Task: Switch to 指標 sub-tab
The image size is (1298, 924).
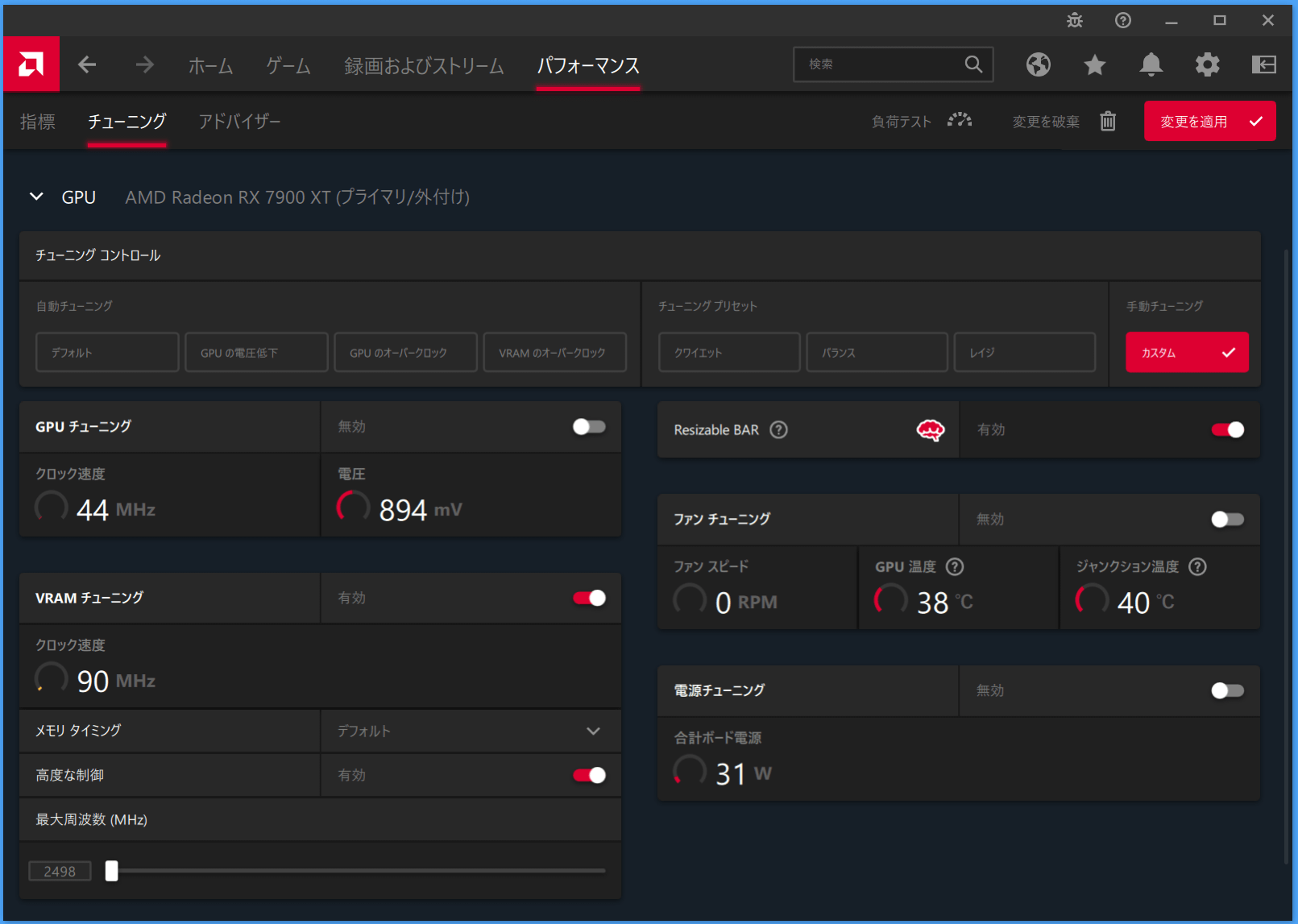Action: (38, 122)
